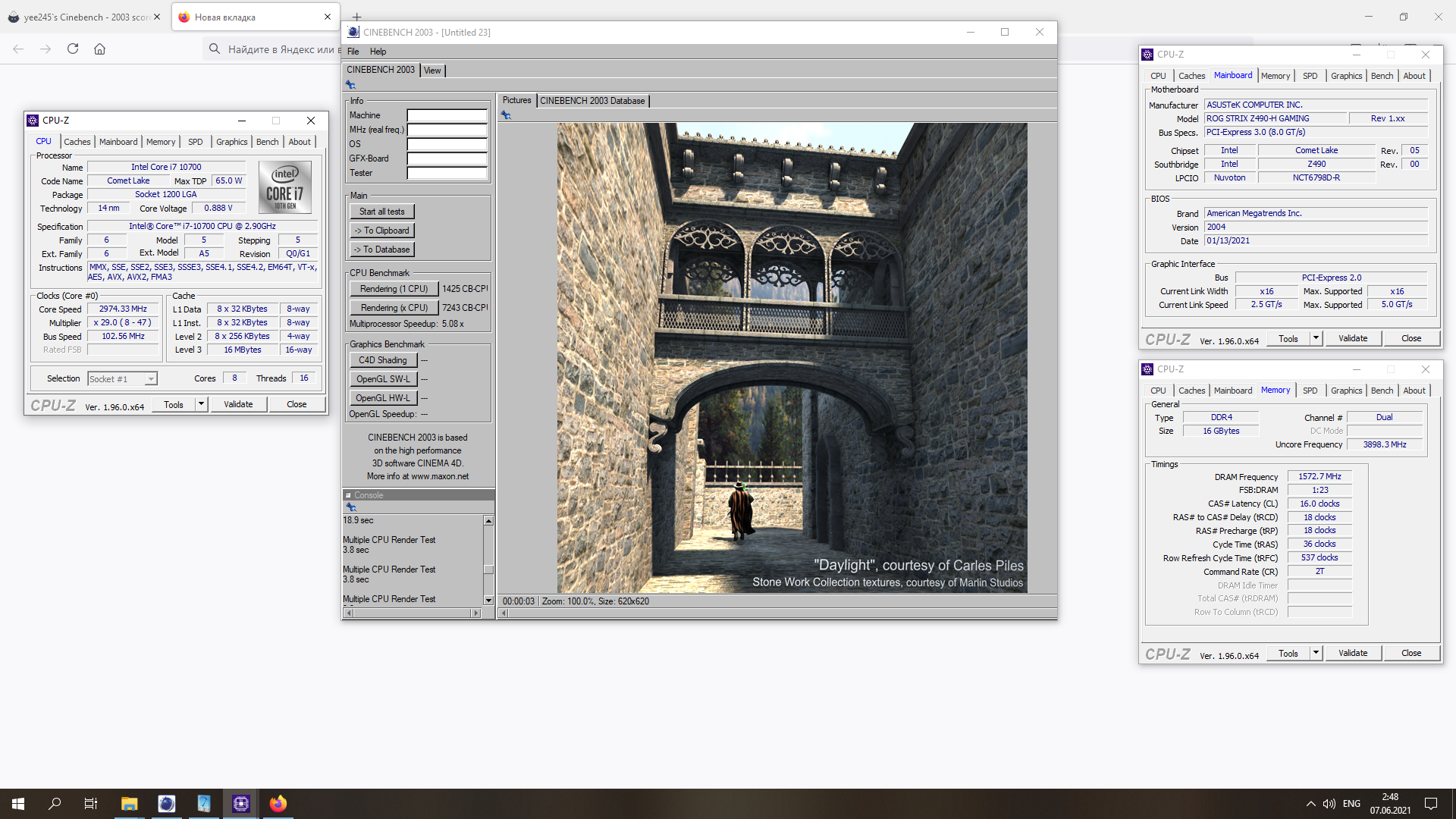Click the To Clipboard button
Image resolution: width=1456 pixels, height=819 pixels.
tap(381, 231)
